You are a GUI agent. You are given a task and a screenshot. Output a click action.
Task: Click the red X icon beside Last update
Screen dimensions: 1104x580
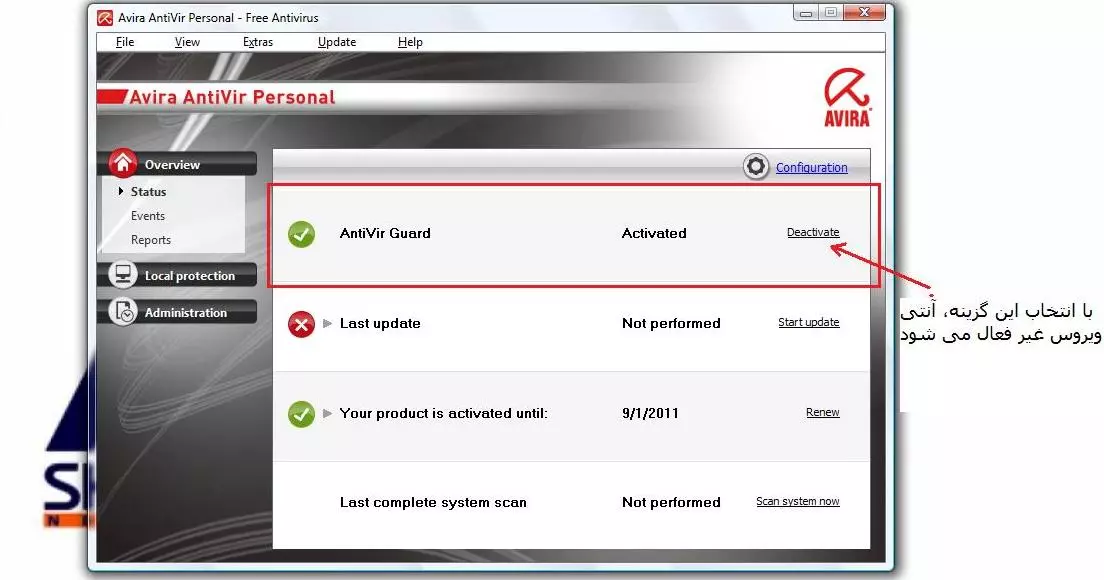301,324
